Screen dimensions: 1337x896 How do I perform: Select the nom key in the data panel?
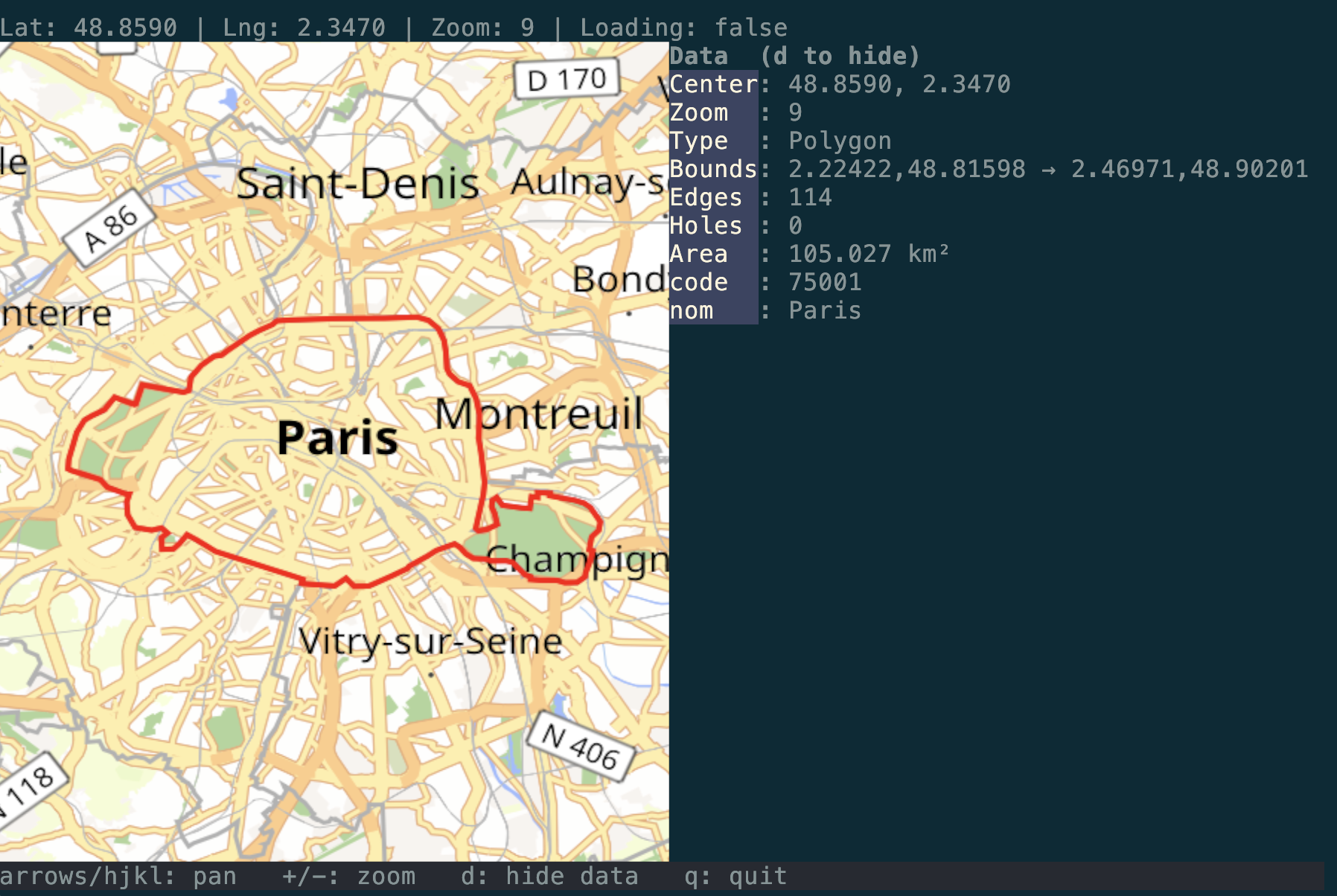pos(692,310)
